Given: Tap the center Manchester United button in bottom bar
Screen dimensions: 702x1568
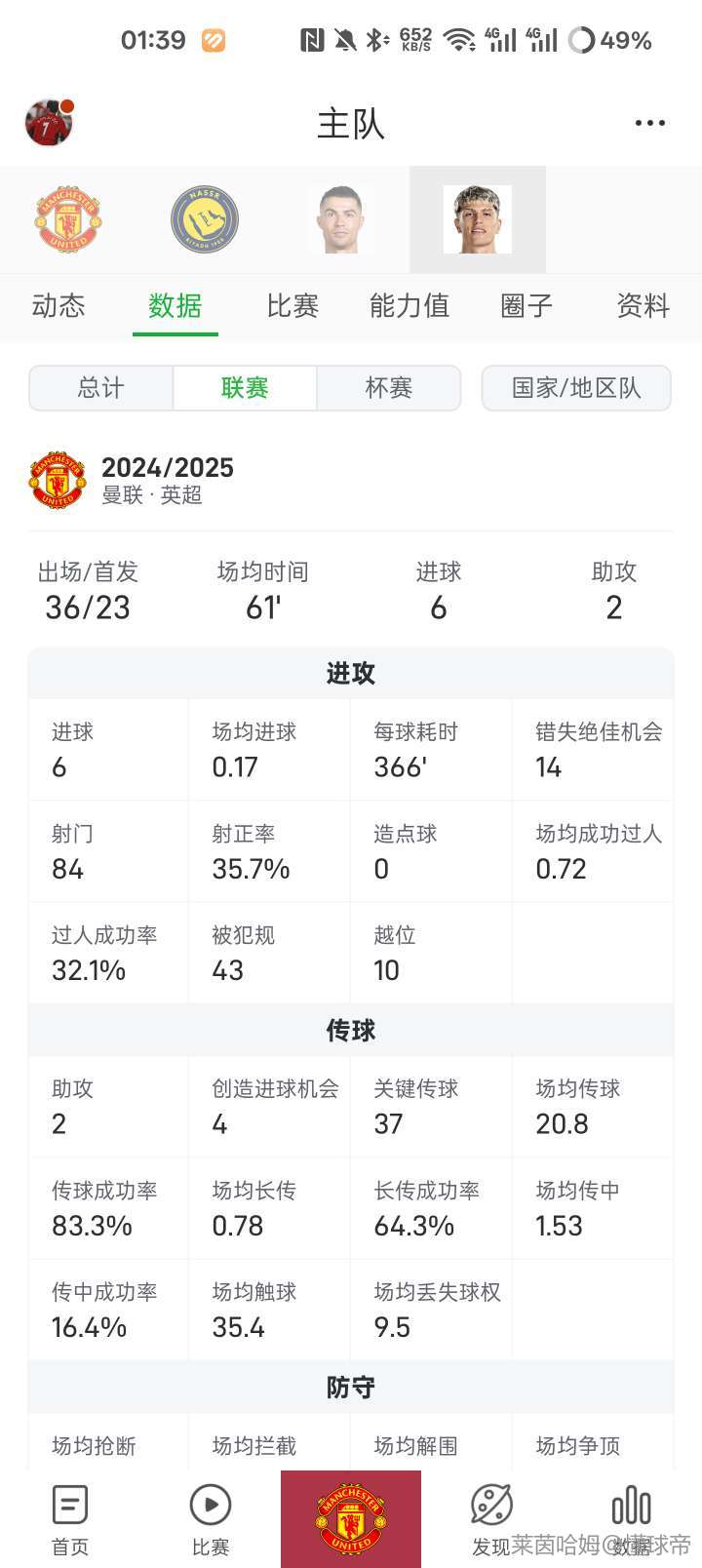Looking at the screenshot, I should pyautogui.click(x=351, y=1519).
